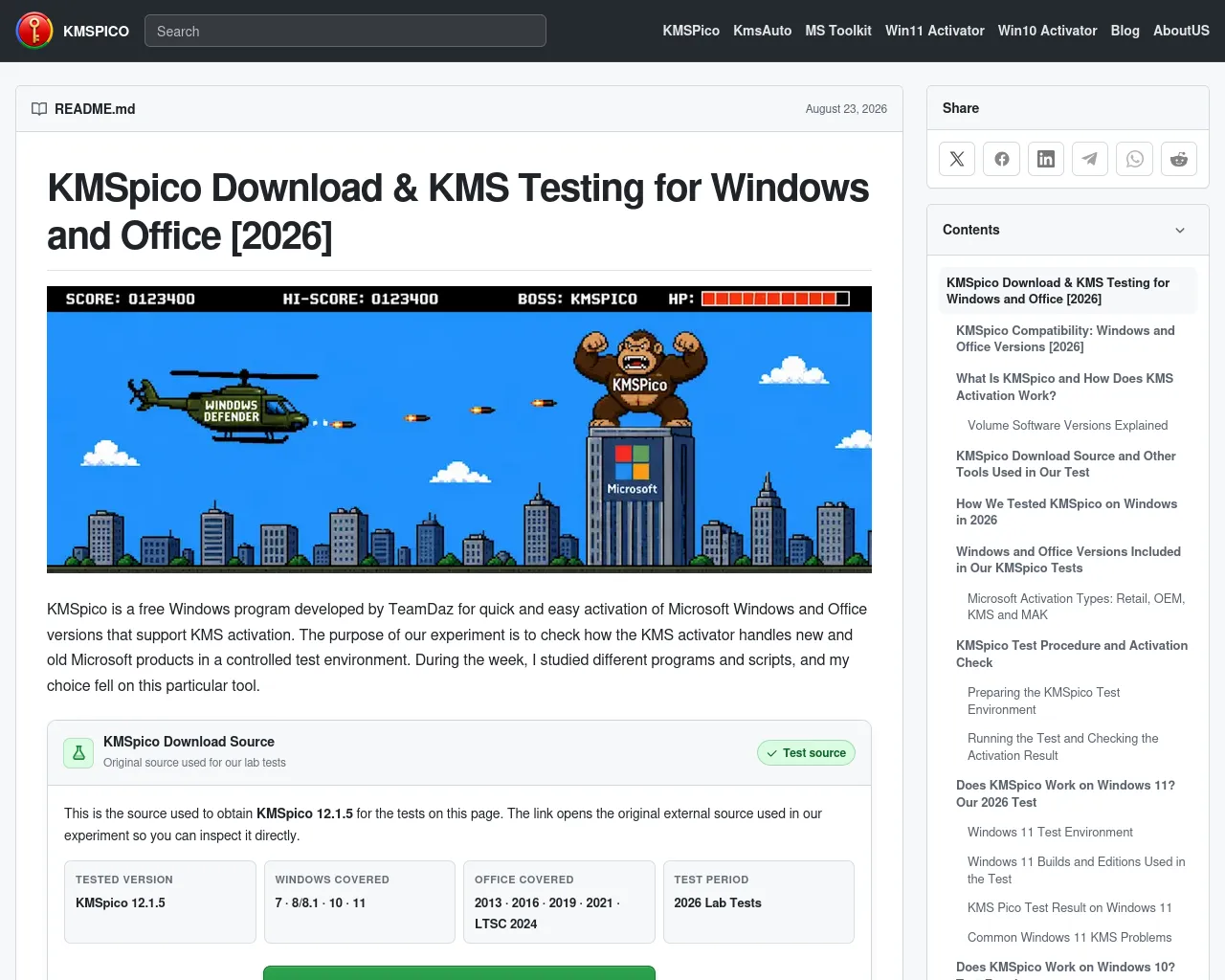This screenshot has width=1225, height=980.
Task: Share the page on X (Twitter)
Action: tap(957, 159)
